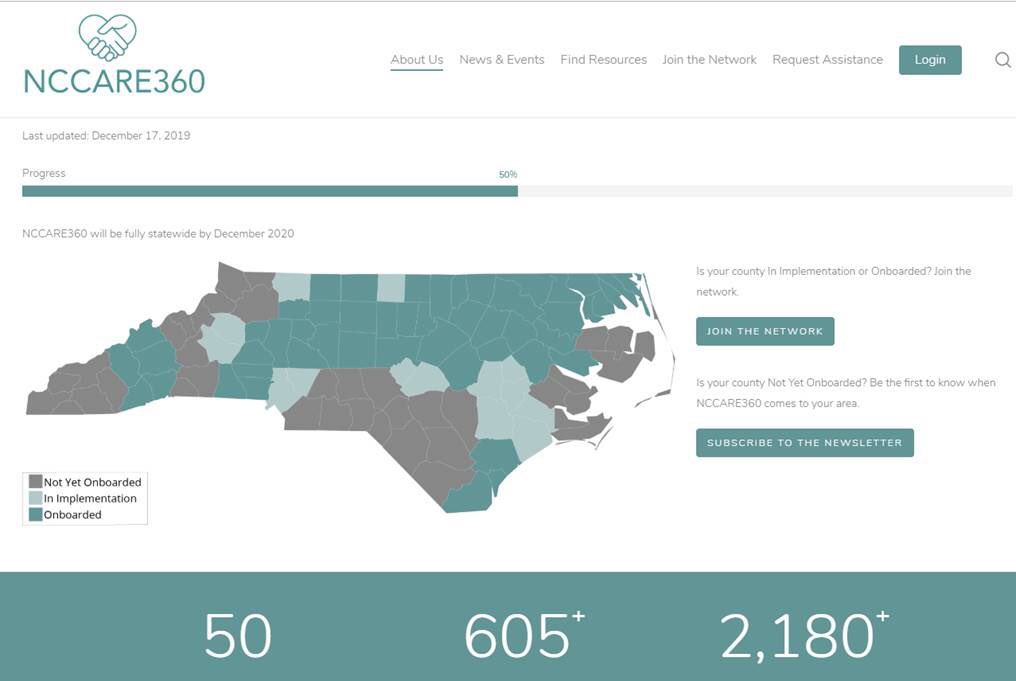Image resolution: width=1016 pixels, height=681 pixels.
Task: Open Request Assistance in navigation
Action: [x=827, y=60]
